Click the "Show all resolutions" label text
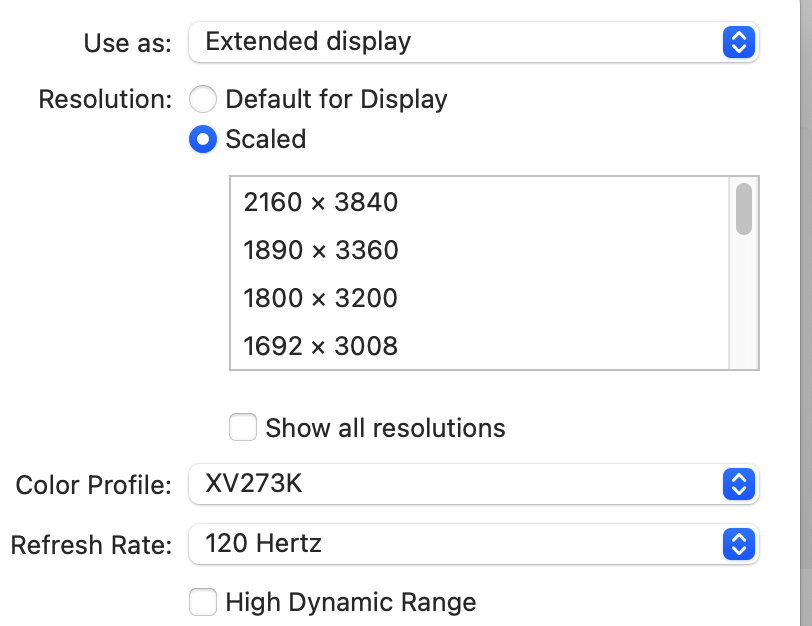812x626 pixels. click(x=385, y=428)
